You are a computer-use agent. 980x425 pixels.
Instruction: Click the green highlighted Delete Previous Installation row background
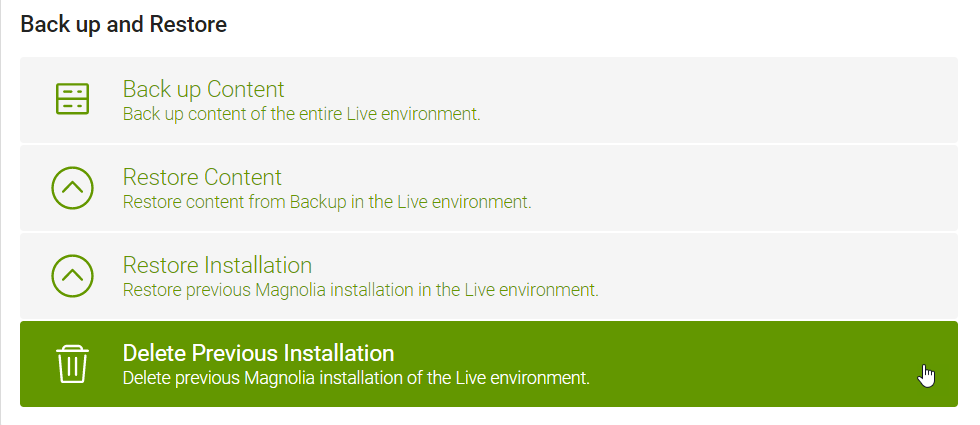click(x=489, y=364)
